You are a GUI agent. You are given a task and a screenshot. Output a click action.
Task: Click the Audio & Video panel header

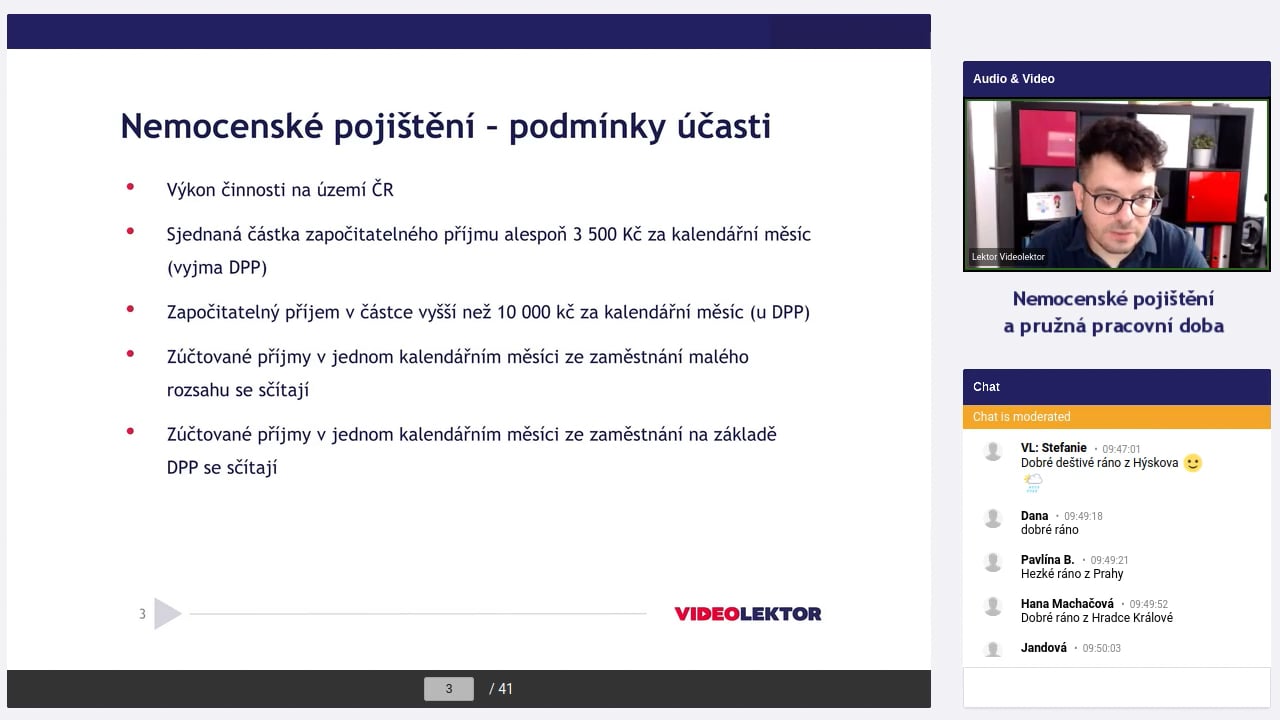pyautogui.click(x=1116, y=79)
